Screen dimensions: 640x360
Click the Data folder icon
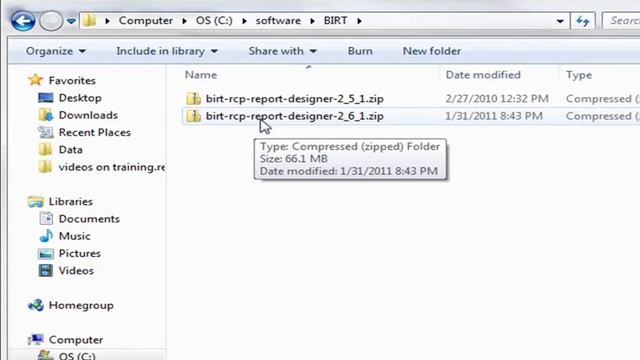[45, 149]
